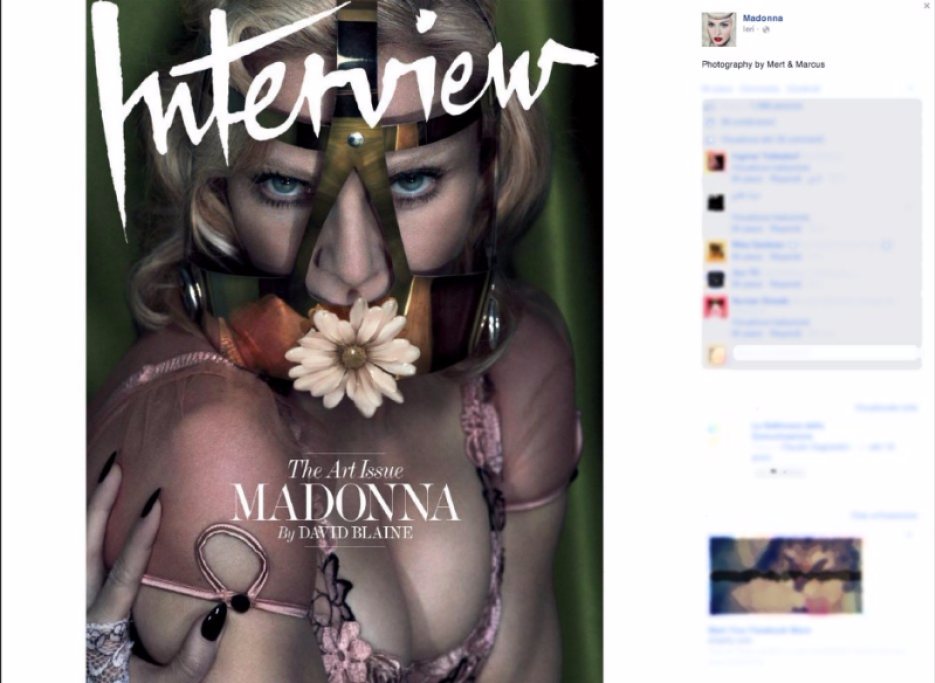Open Madonna's profile picture thumbnail
Image resolution: width=935 pixels, height=683 pixels.
[719, 29]
